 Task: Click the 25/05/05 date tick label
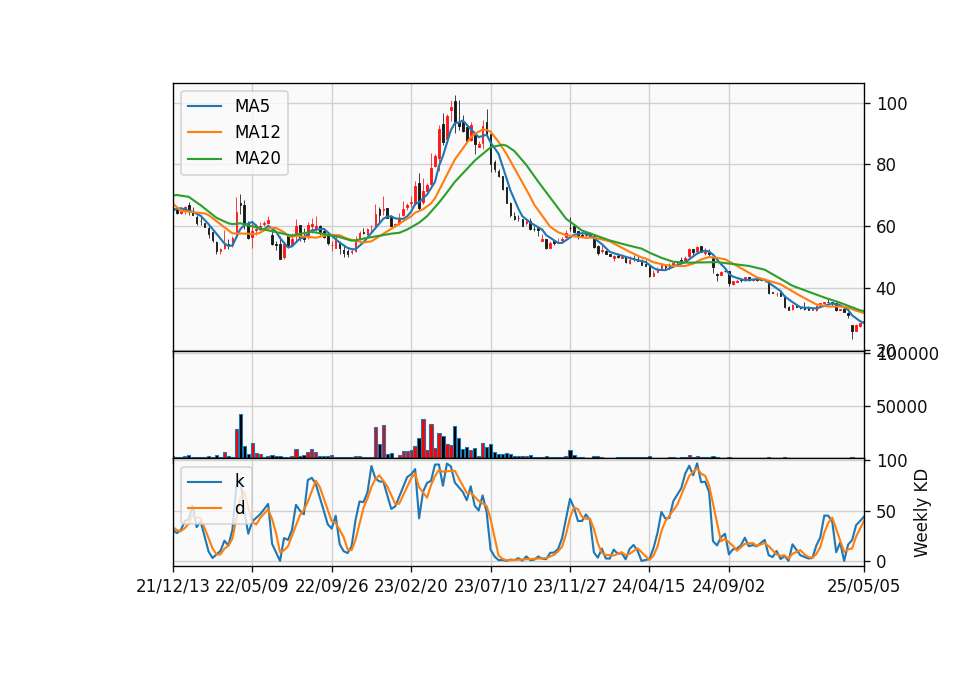pyautogui.click(x=863, y=586)
